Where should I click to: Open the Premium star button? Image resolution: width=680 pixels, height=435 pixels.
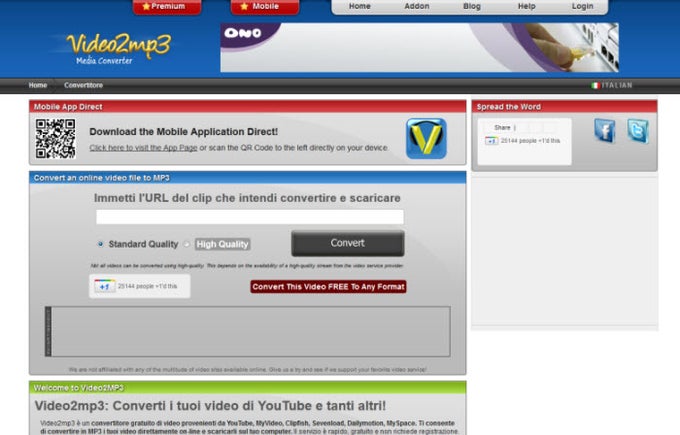[x=167, y=7]
